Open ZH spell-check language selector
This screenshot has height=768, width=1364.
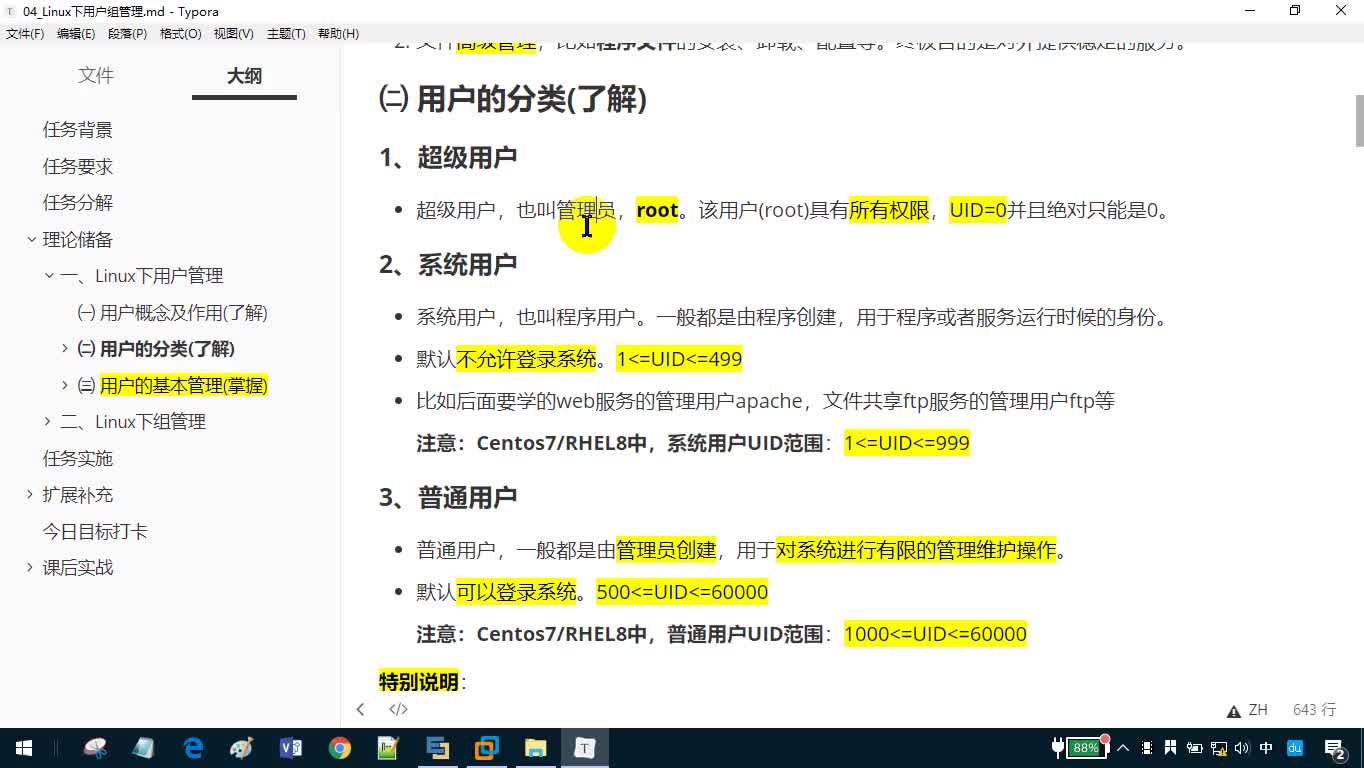(1258, 709)
